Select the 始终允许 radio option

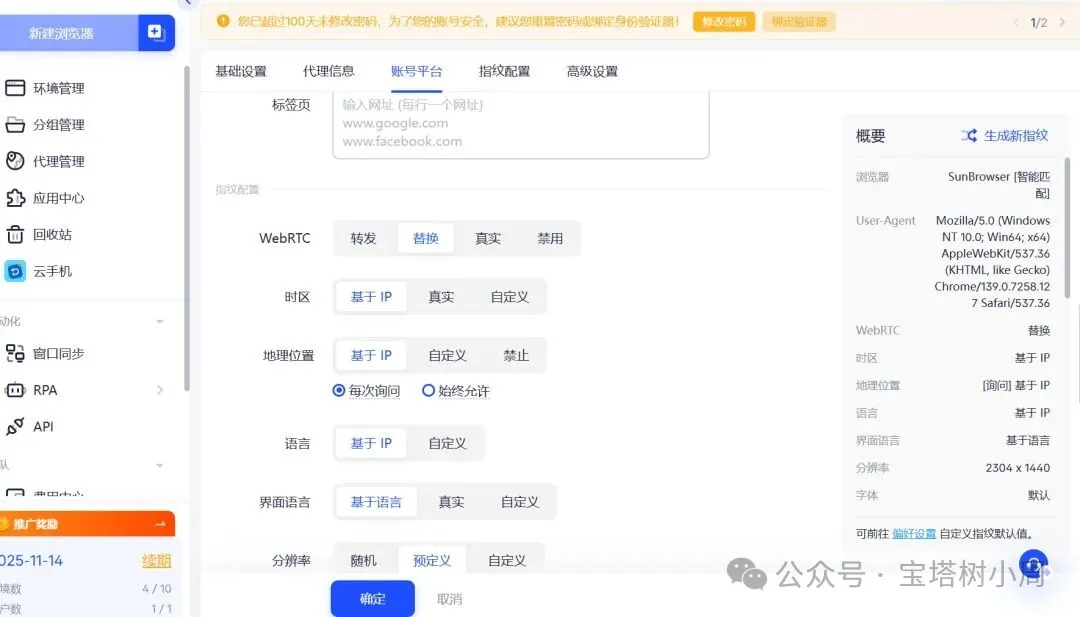[429, 391]
